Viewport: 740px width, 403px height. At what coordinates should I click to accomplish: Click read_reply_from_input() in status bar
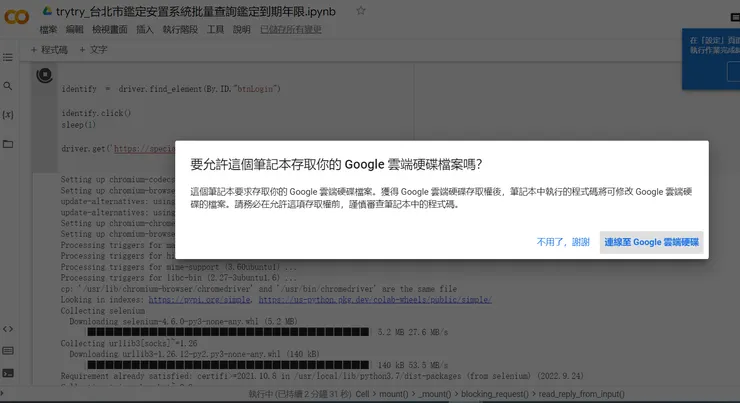click(581, 394)
